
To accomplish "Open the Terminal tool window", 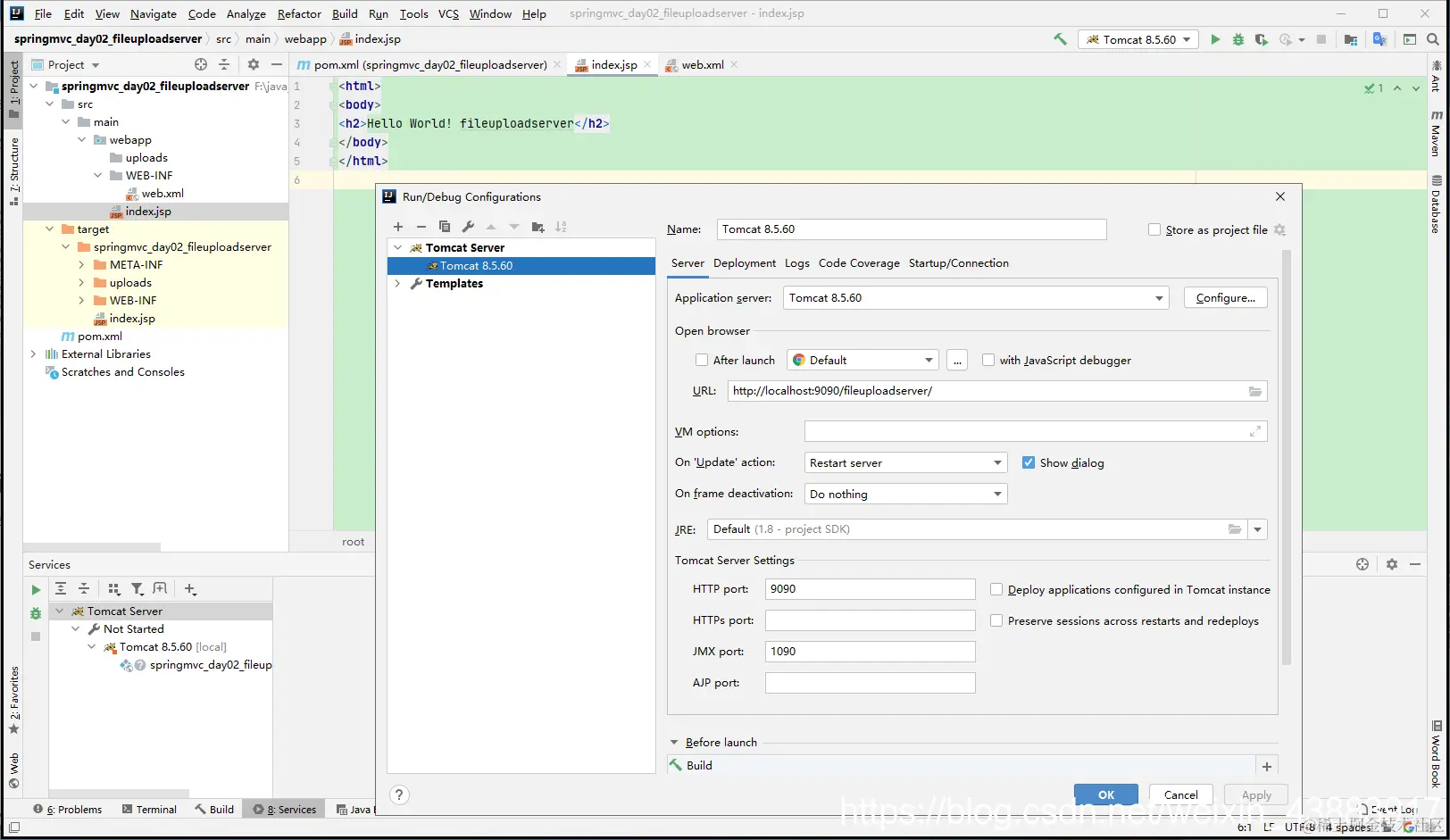I will coord(149,810).
